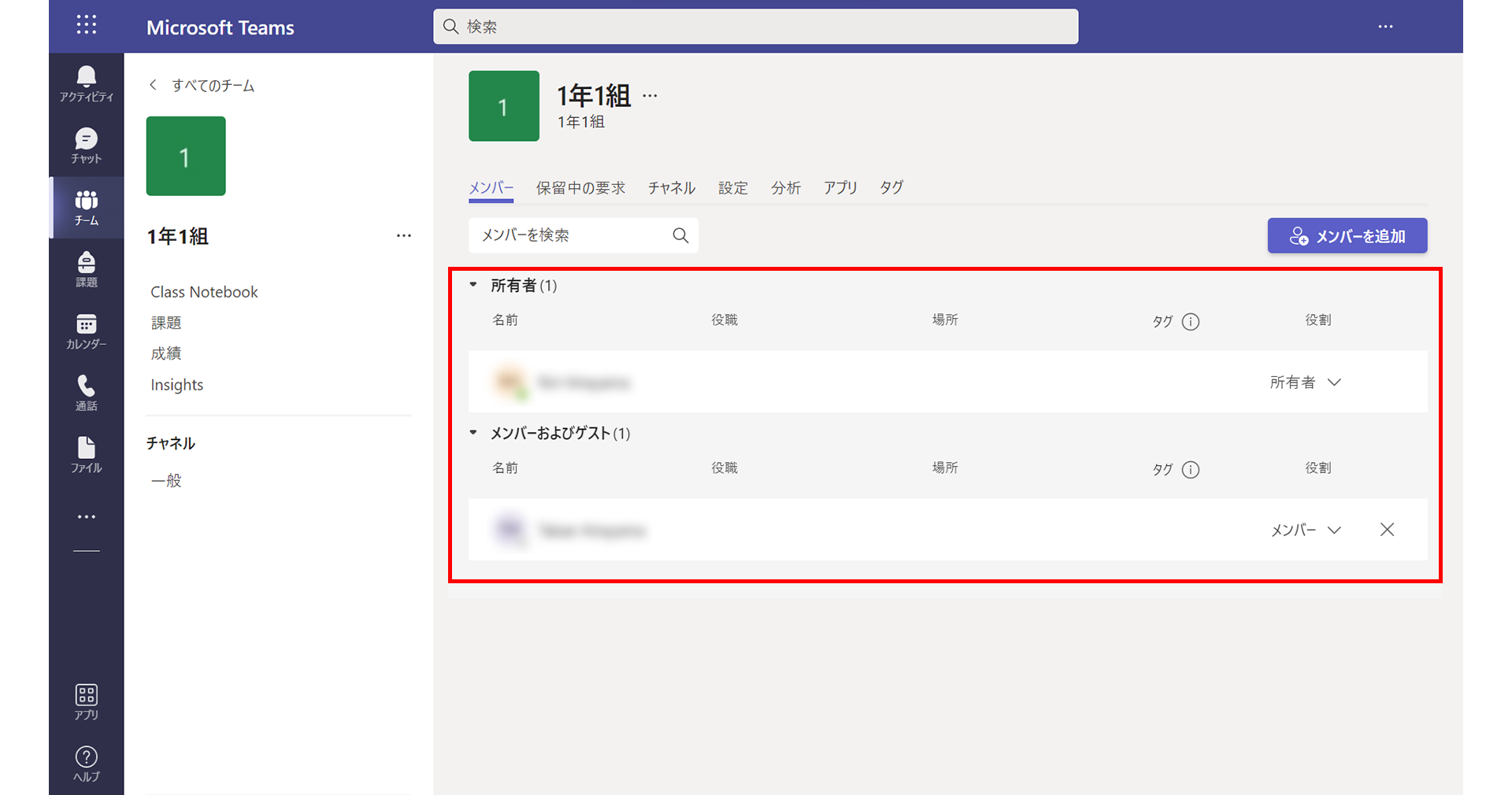Click the magnifier icon in メンバーを検索 box
1512x795 pixels.
pos(680,235)
